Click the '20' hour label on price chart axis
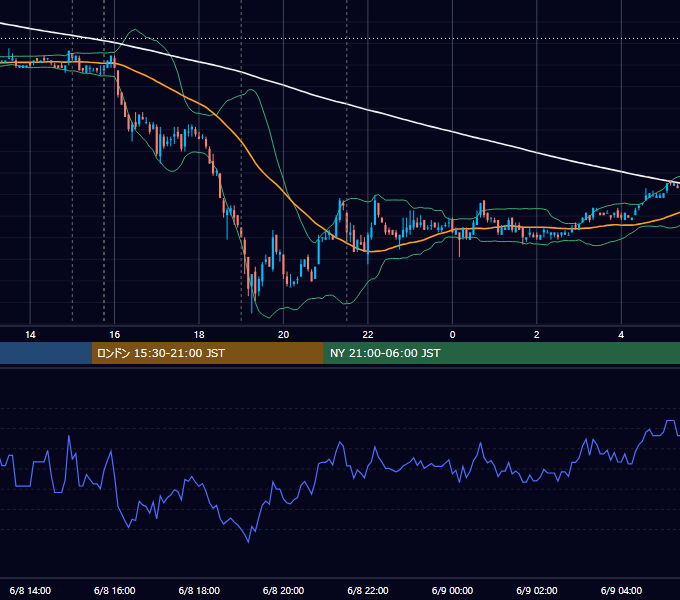Viewport: 680px width, 600px height. pos(283,335)
